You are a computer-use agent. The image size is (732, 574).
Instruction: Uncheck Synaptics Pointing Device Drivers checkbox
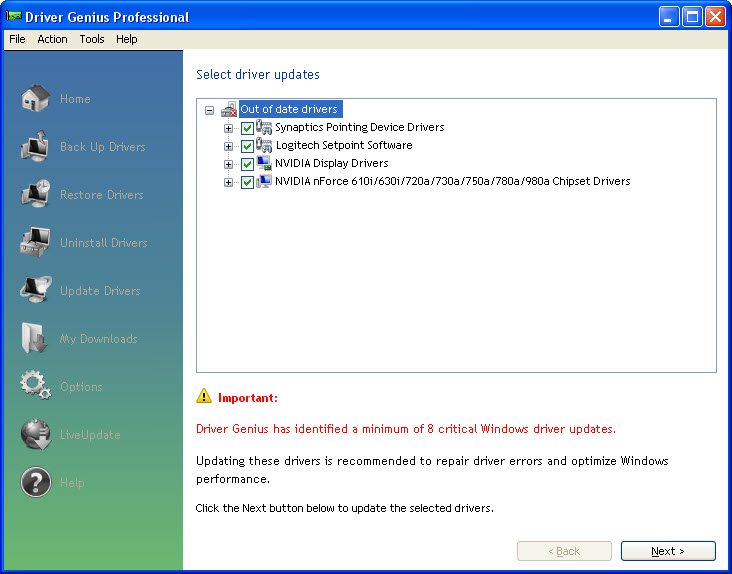point(247,128)
